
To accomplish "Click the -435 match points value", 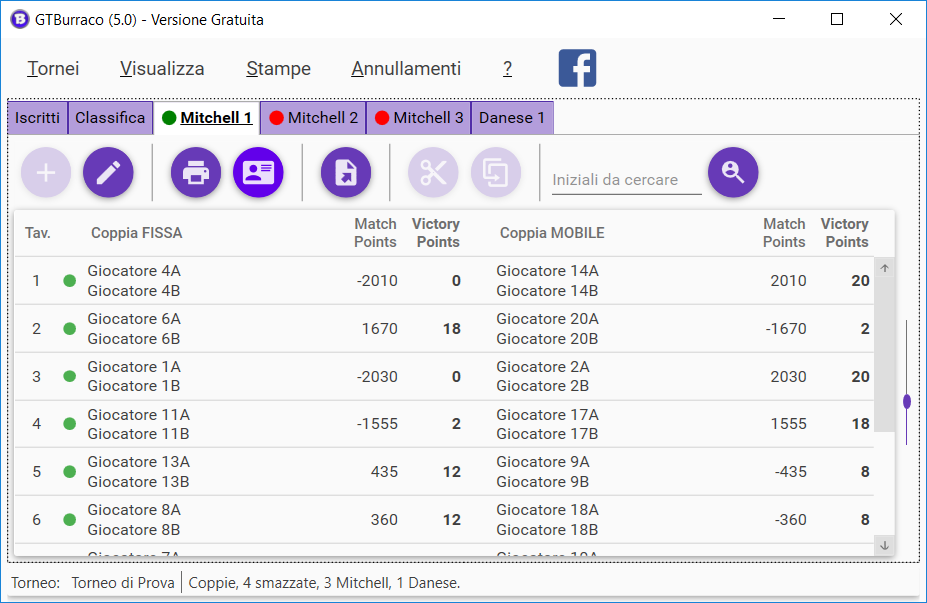I will pos(791,472).
